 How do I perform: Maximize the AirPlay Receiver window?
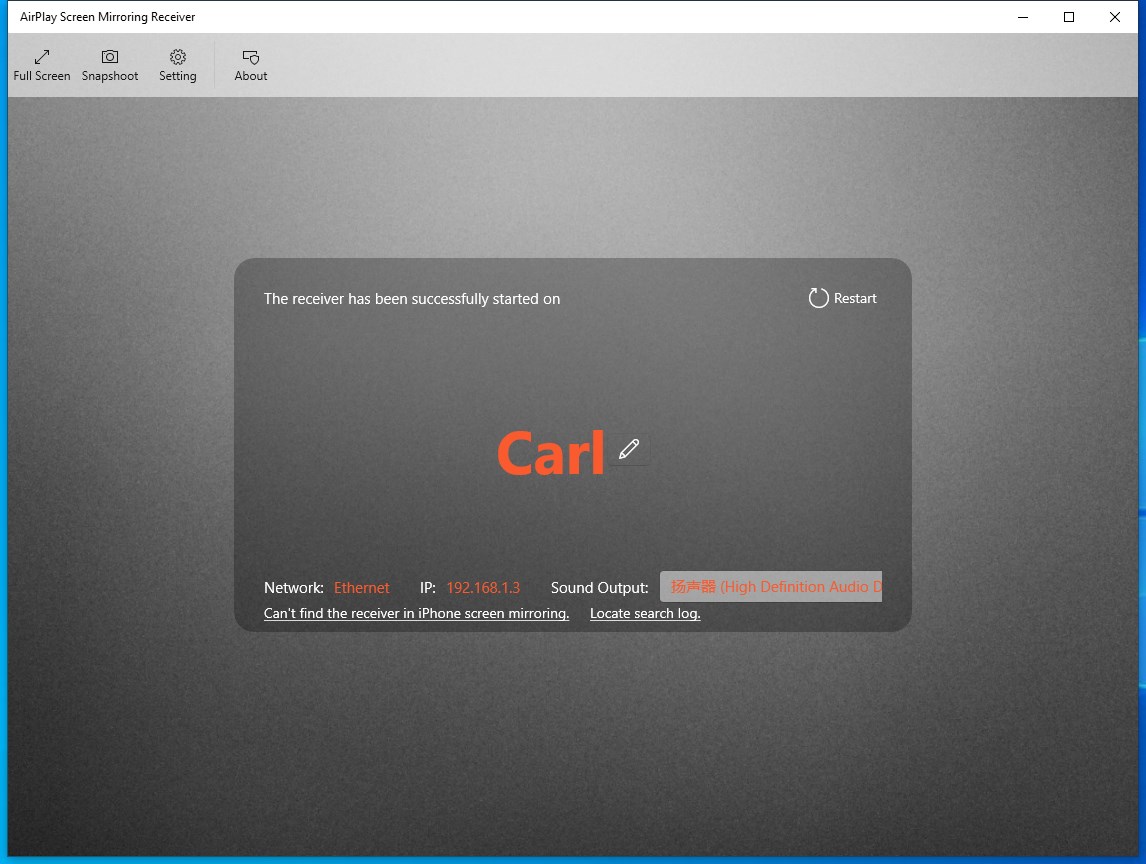(x=1069, y=17)
